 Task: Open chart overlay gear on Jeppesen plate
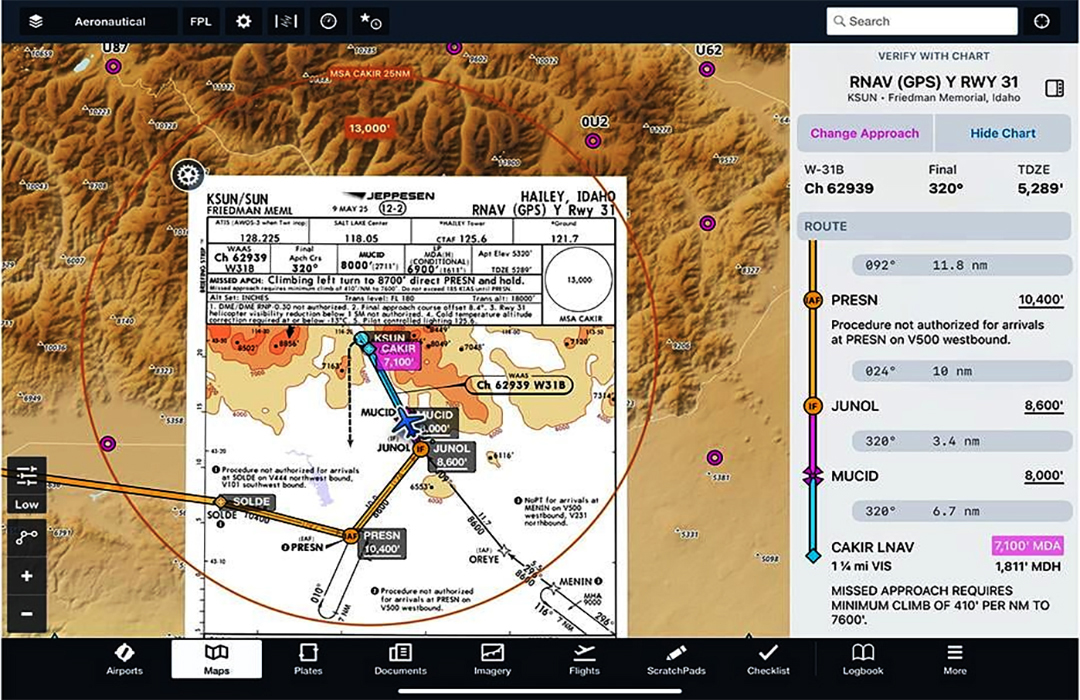[x=187, y=175]
